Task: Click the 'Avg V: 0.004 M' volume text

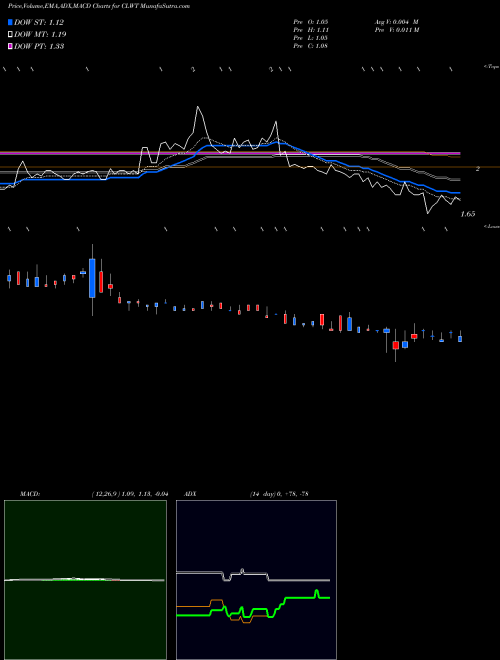Action: [x=396, y=22]
